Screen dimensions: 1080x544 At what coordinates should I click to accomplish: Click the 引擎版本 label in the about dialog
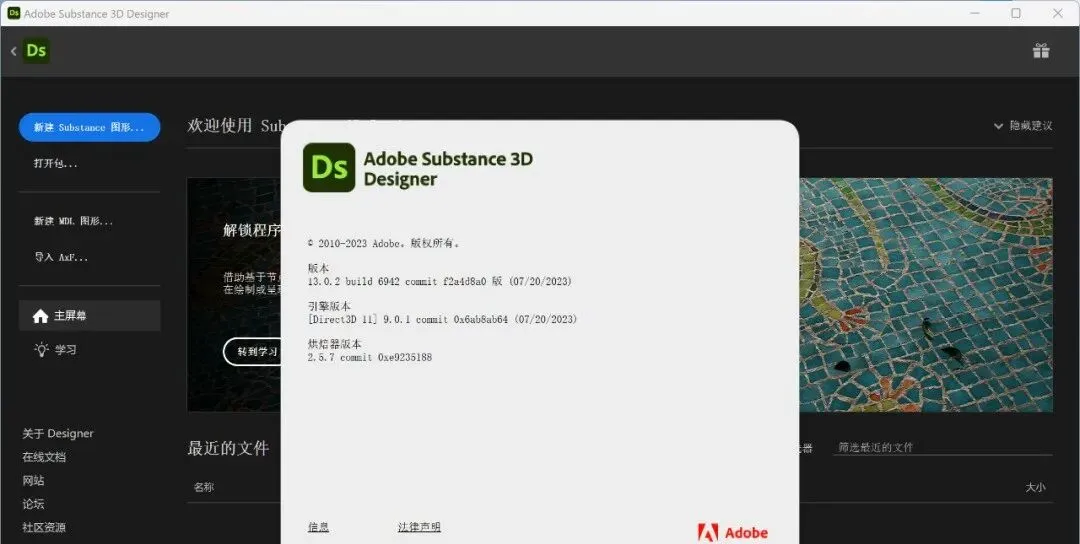click(x=329, y=306)
